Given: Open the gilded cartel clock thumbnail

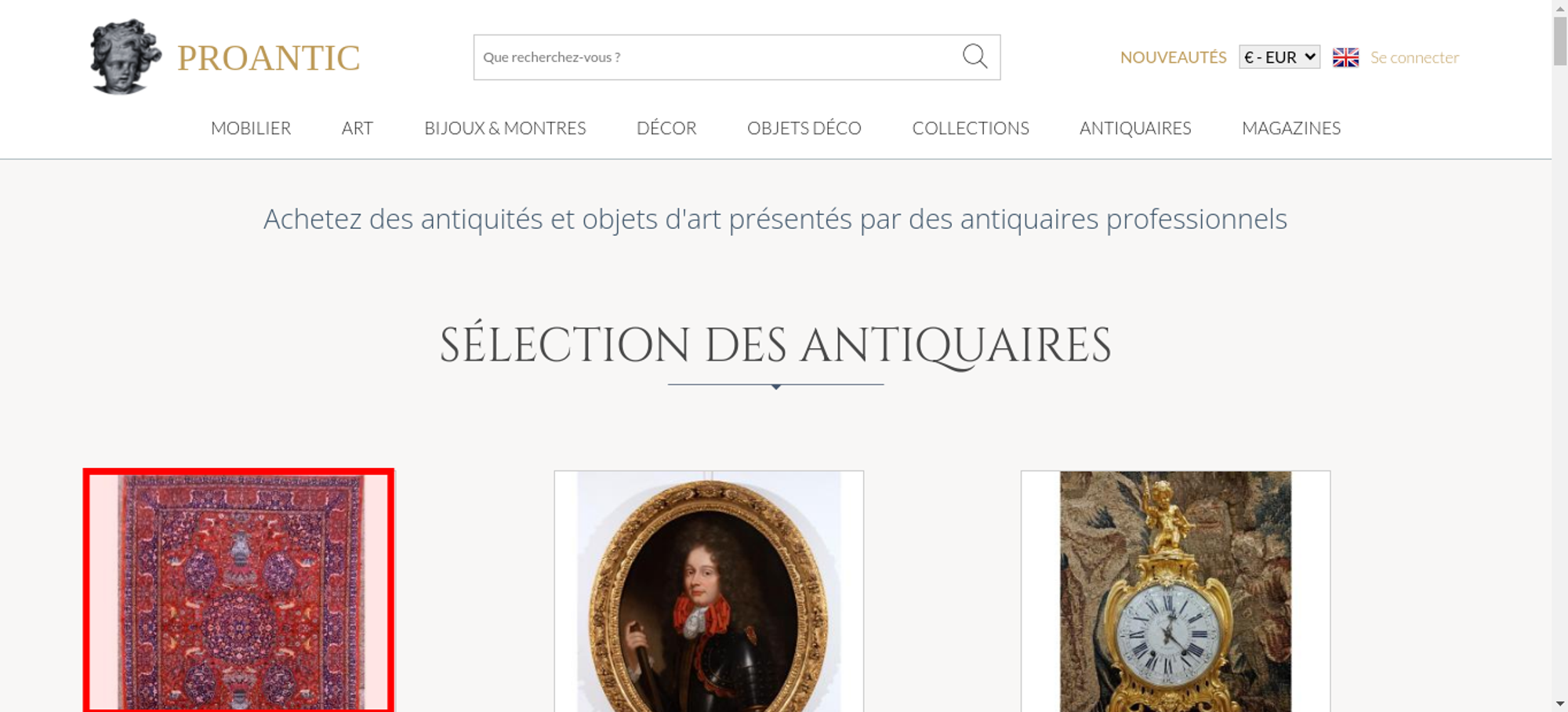Looking at the screenshot, I should point(1175,591).
